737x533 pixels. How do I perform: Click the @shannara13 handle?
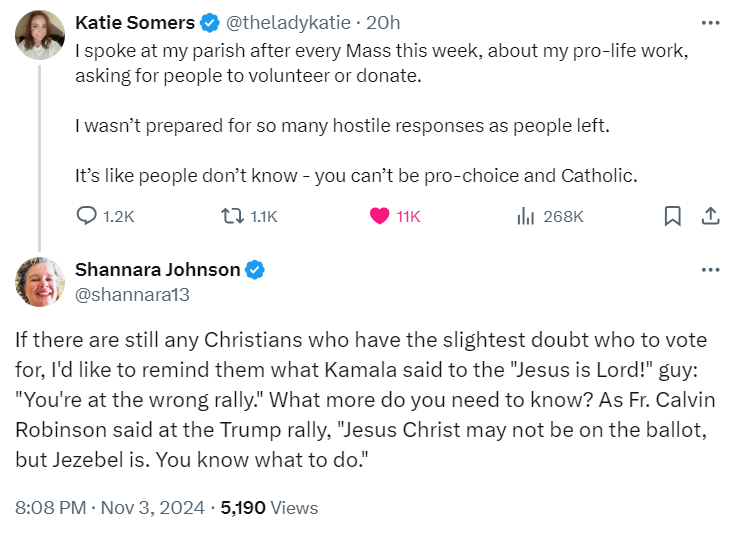tap(132, 294)
